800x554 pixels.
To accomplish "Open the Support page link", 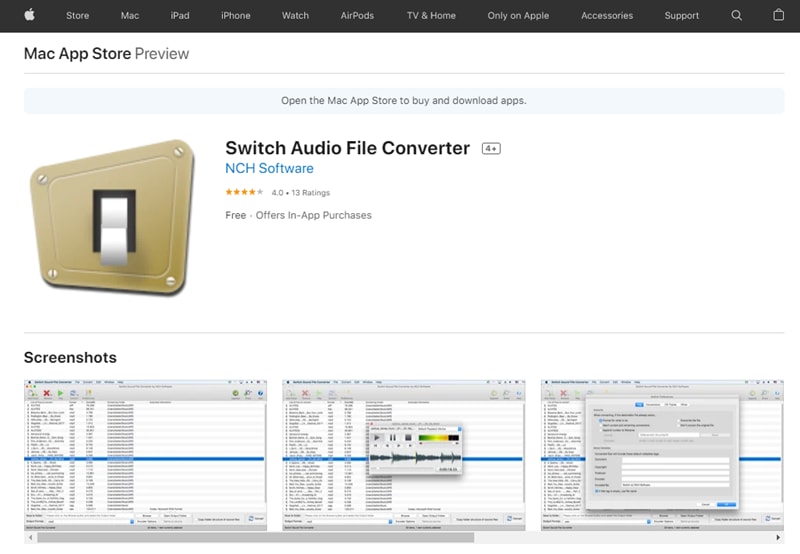I will click(682, 16).
